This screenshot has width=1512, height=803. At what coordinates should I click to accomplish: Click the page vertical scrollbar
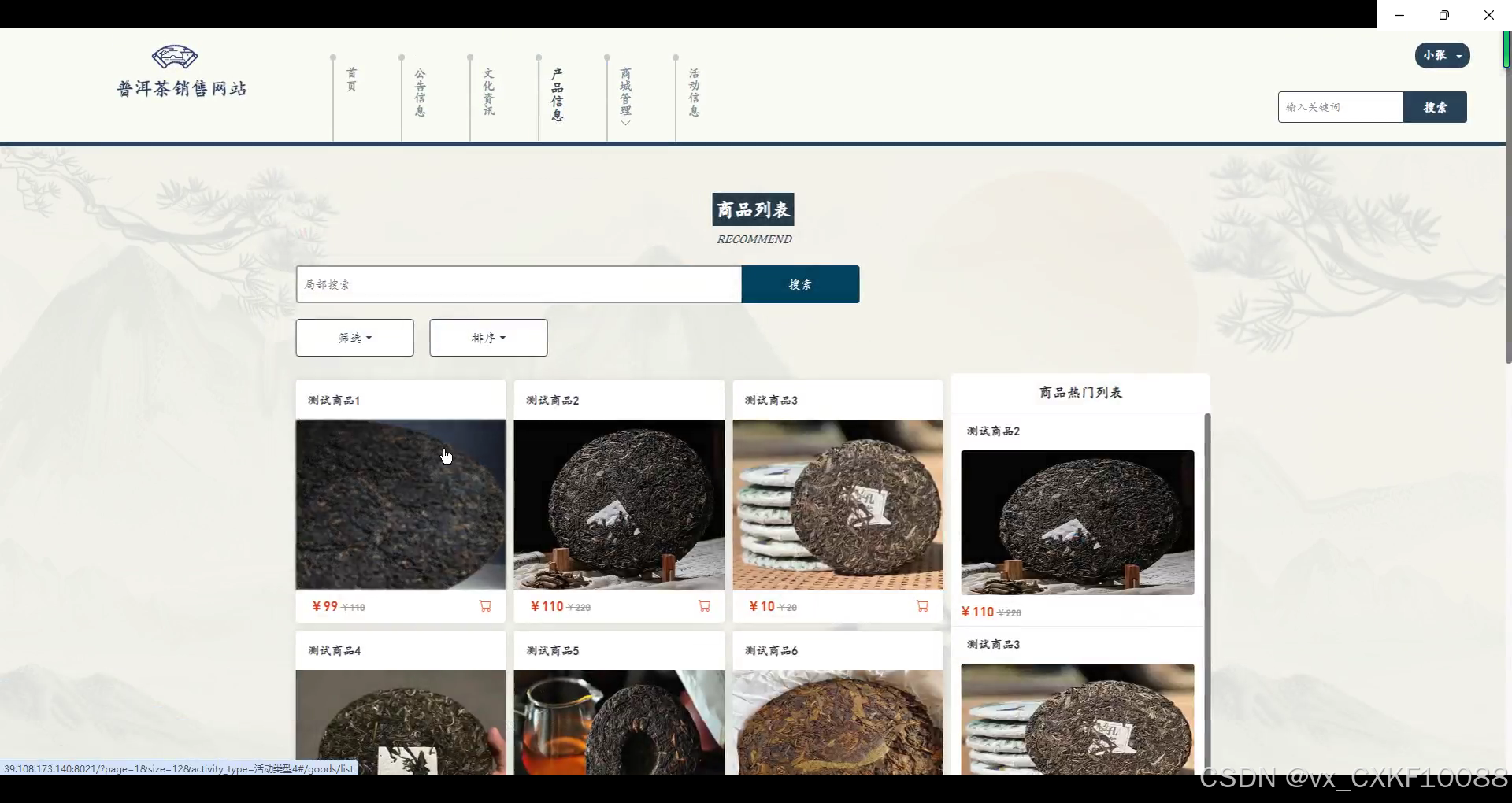(x=1507, y=197)
